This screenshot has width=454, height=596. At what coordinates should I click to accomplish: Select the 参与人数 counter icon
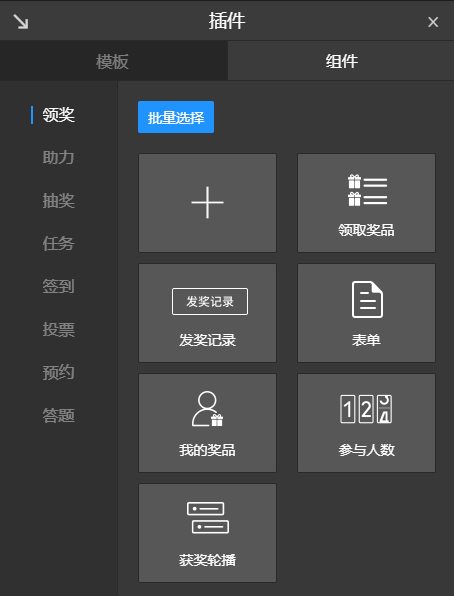click(366, 409)
